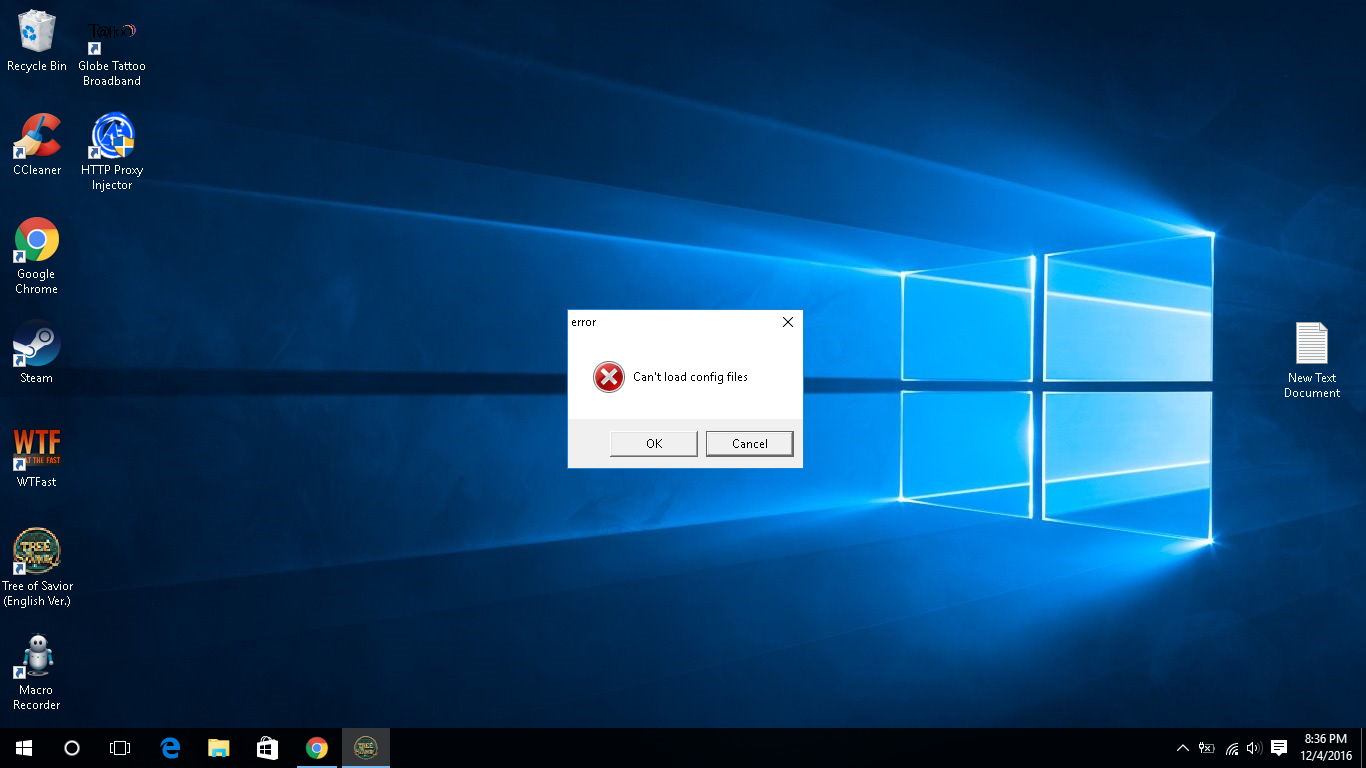The width and height of the screenshot is (1366, 768).
Task: Open Task View on the taskbar
Action: [120, 748]
